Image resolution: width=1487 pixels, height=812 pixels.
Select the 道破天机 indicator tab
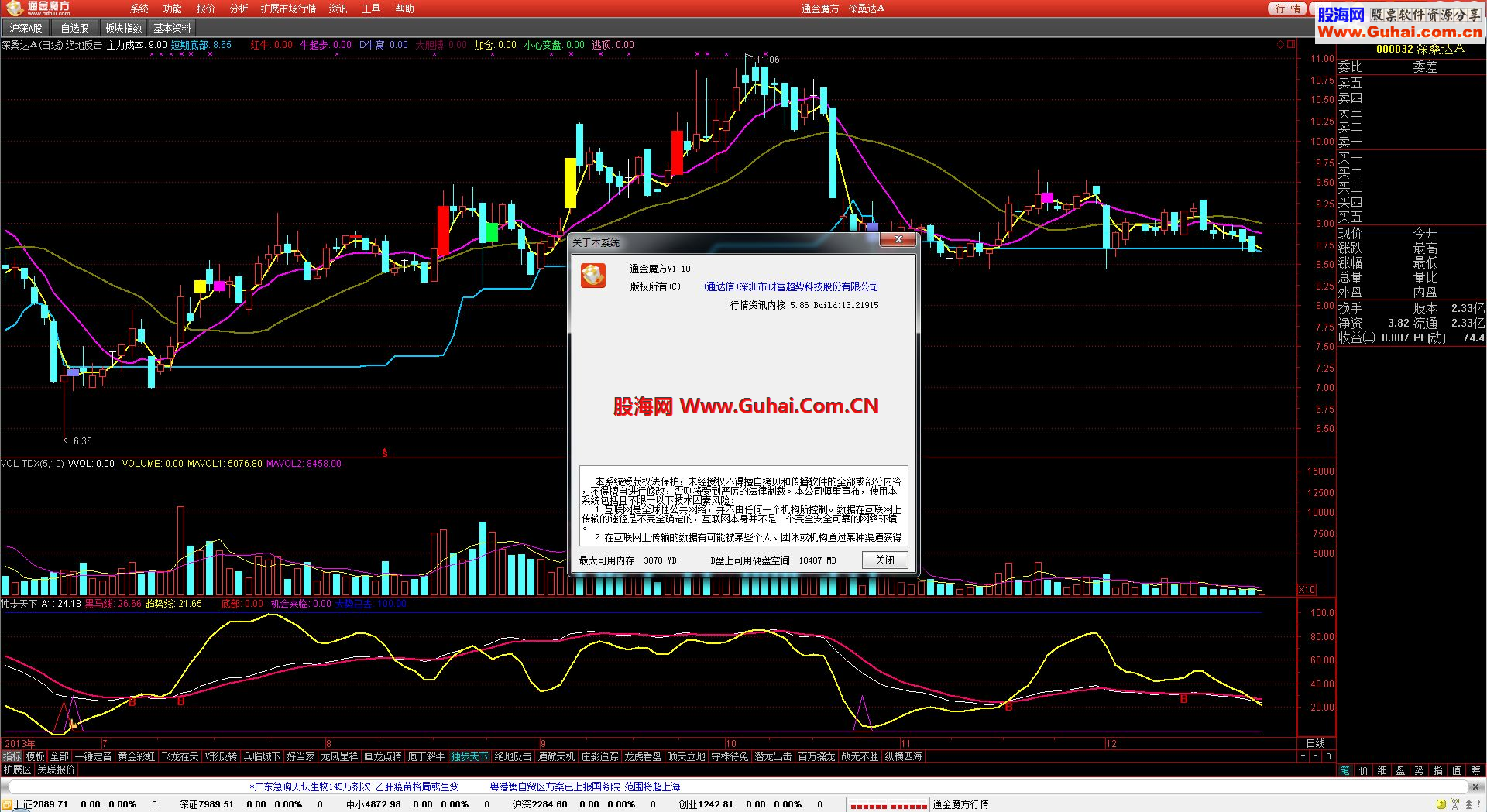[x=556, y=756]
